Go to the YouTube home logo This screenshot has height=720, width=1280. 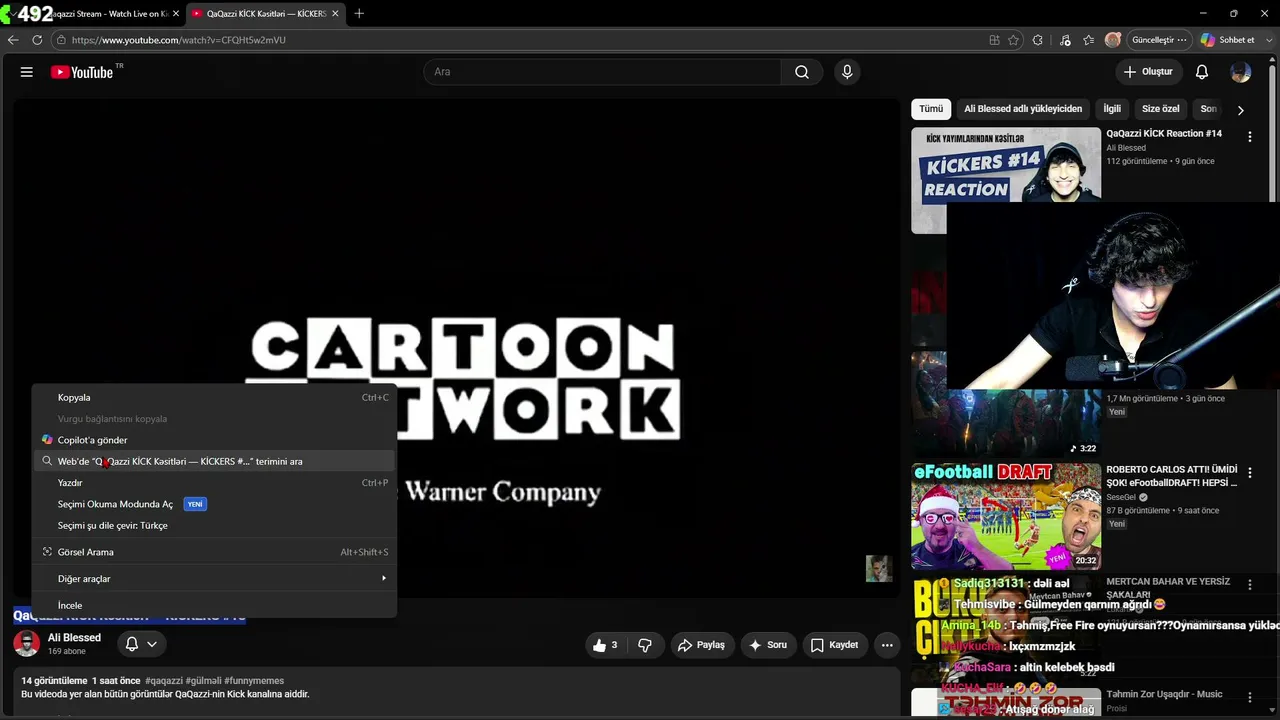[x=82, y=72]
